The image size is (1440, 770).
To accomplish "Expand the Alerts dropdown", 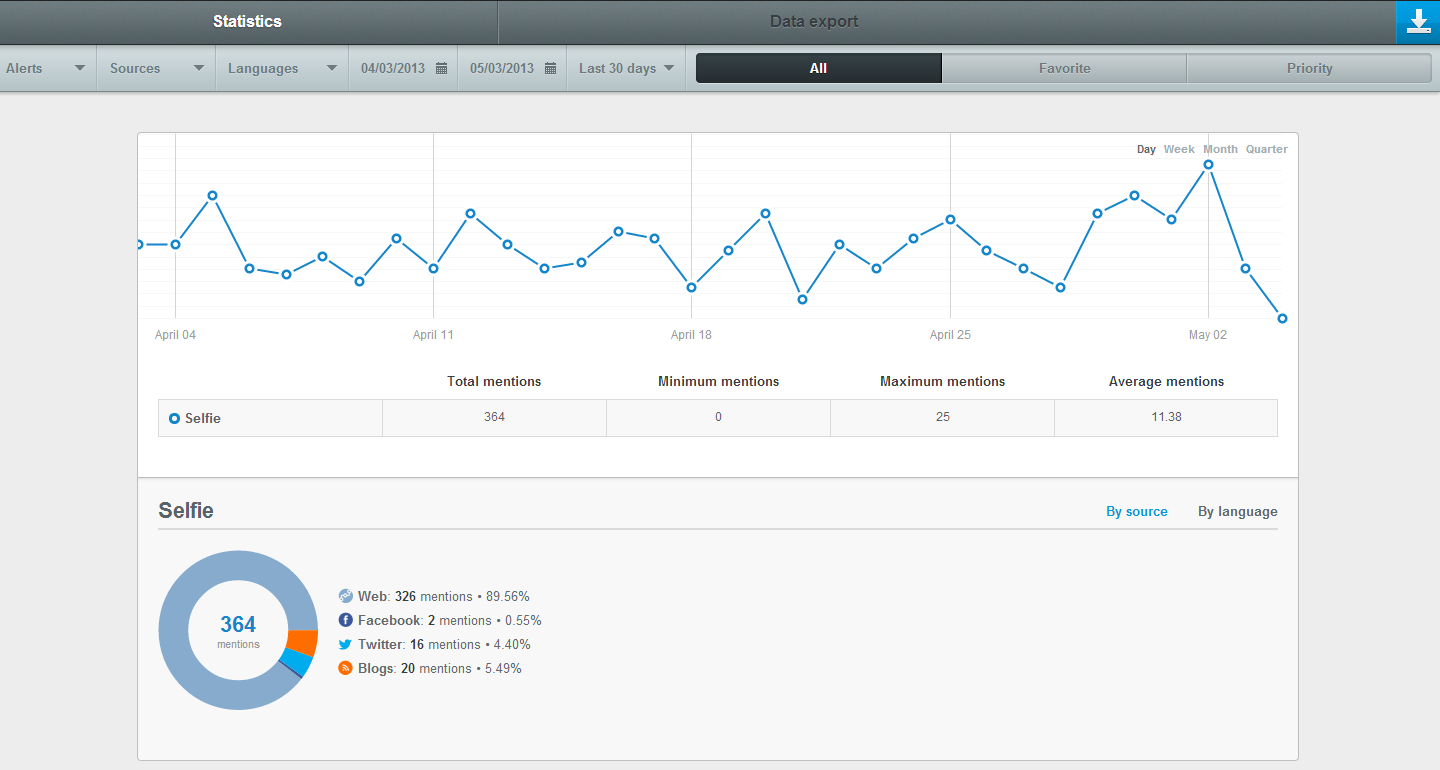I will coord(46,69).
